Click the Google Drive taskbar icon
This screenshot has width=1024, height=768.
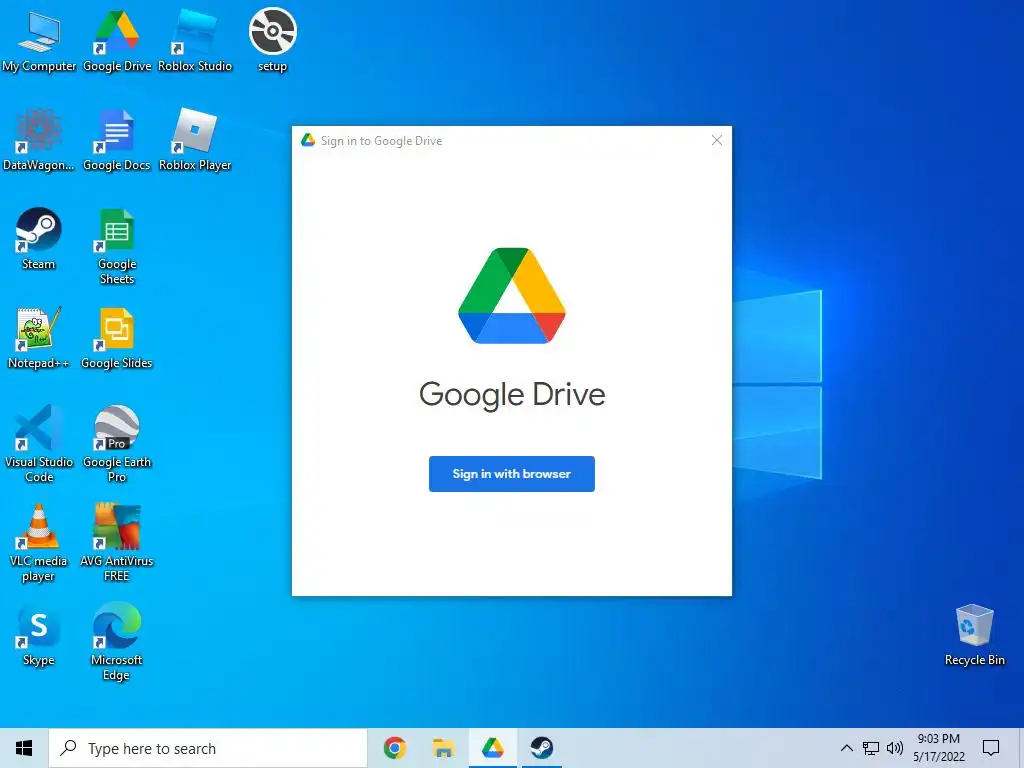coord(492,748)
